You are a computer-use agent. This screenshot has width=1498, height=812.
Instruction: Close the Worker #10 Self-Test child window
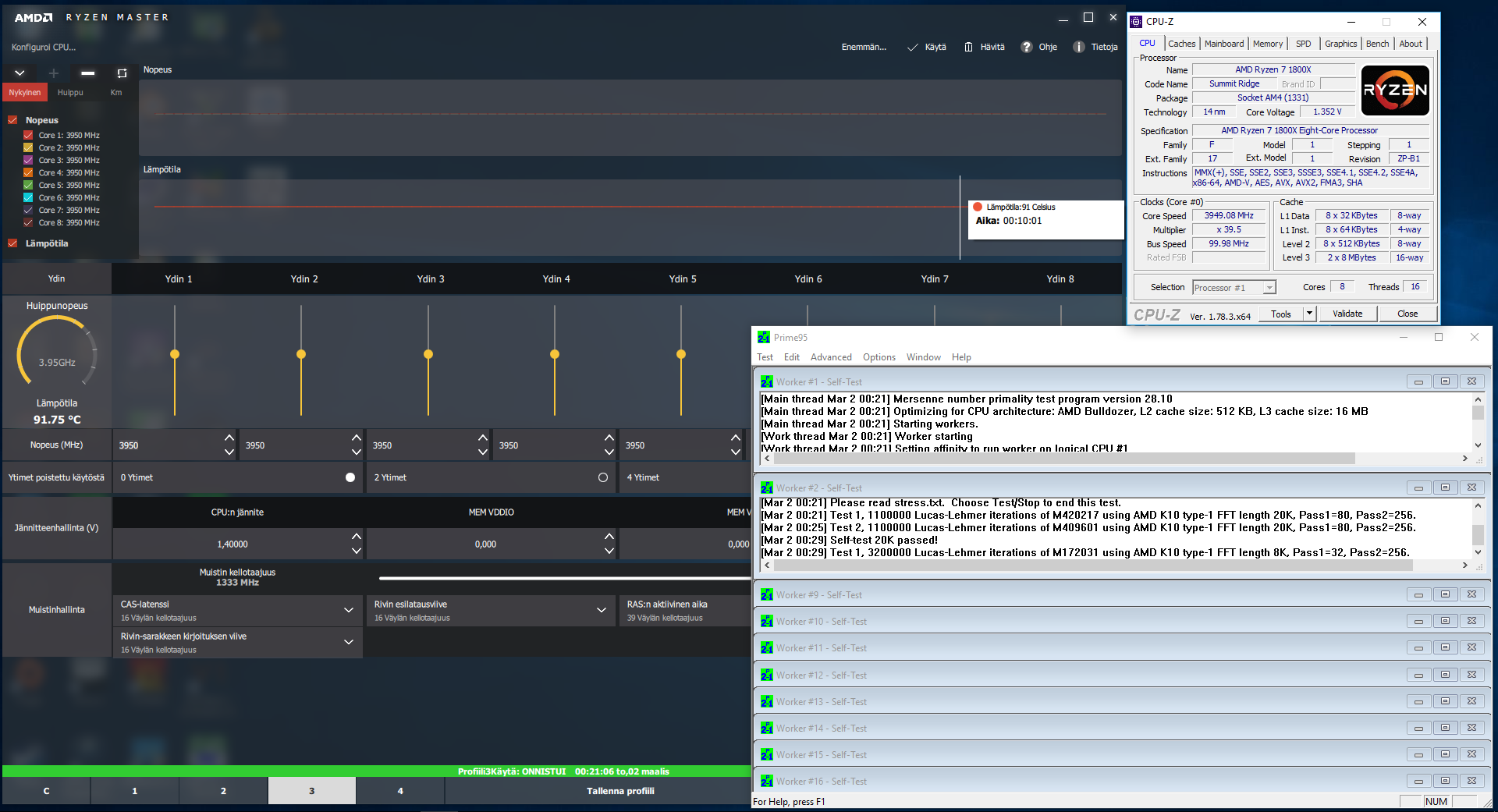[1471, 621]
